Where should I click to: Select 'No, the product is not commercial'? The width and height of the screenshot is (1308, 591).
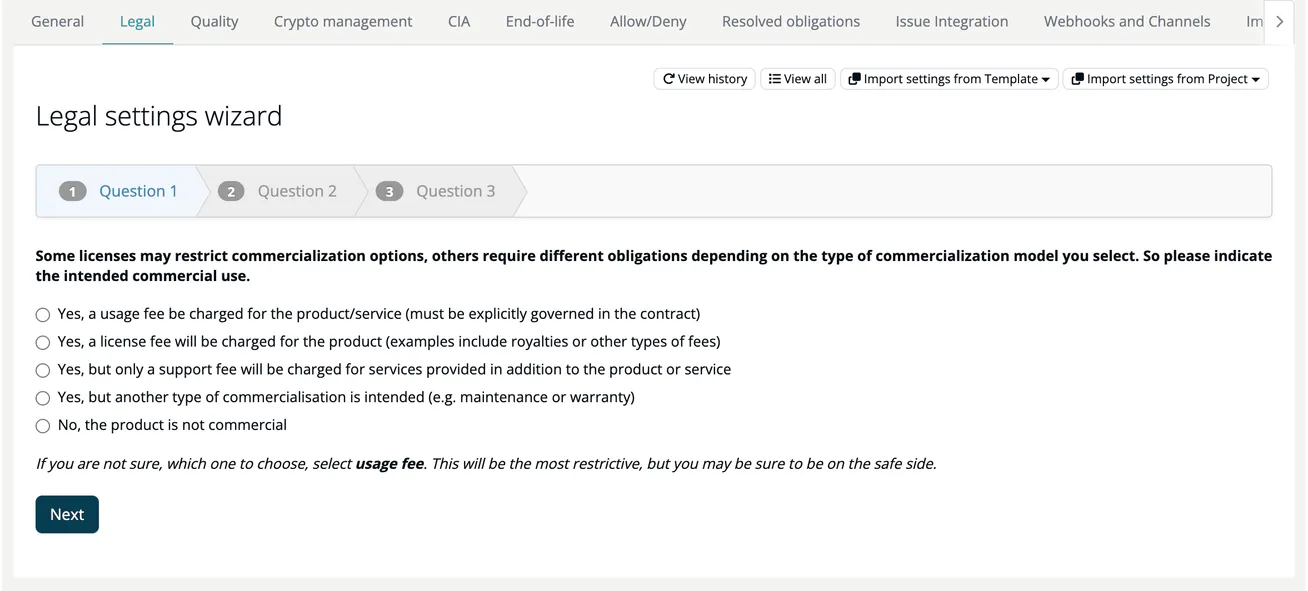point(42,426)
